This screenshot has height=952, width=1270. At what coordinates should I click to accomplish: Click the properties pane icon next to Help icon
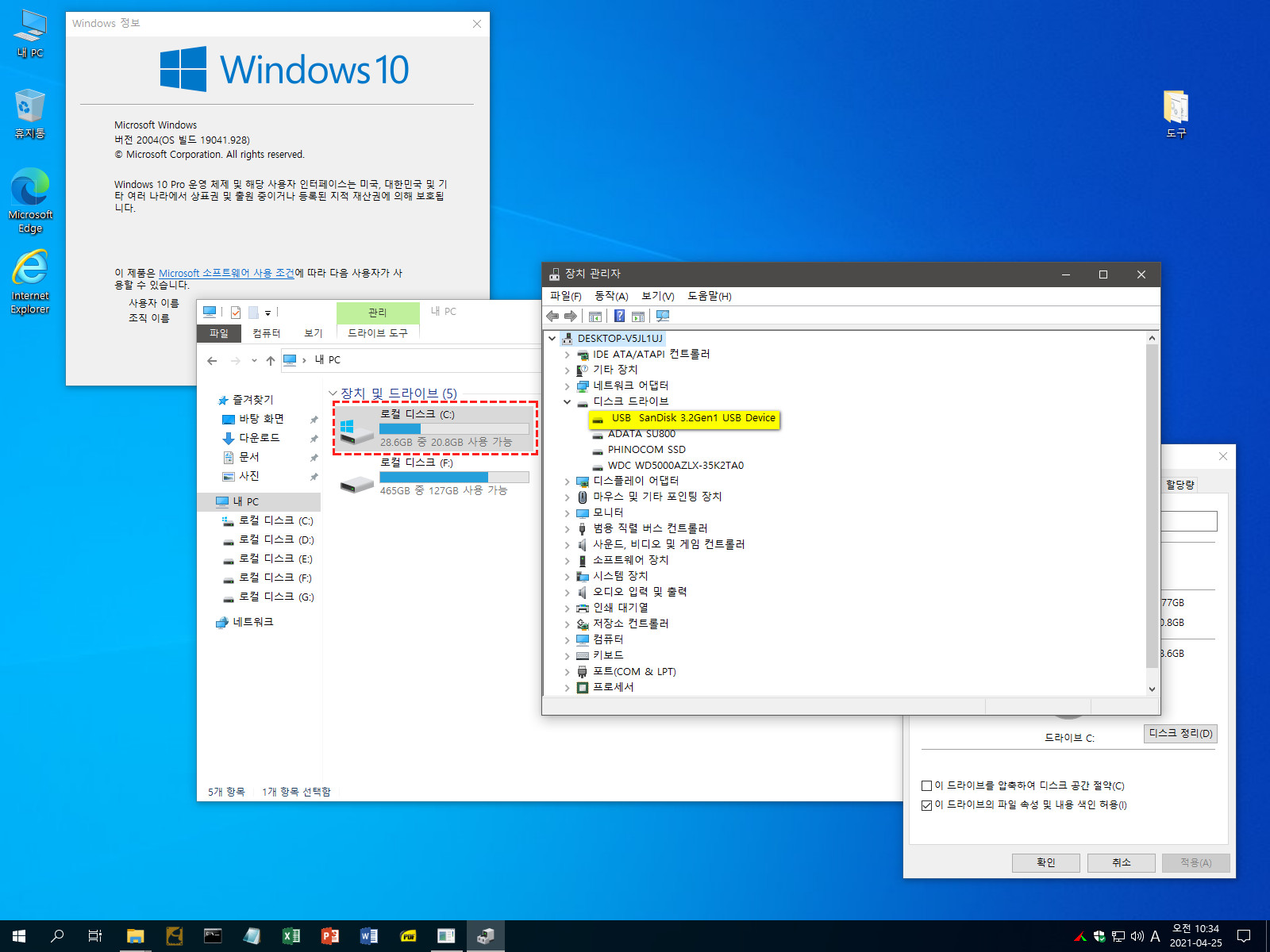click(638, 316)
